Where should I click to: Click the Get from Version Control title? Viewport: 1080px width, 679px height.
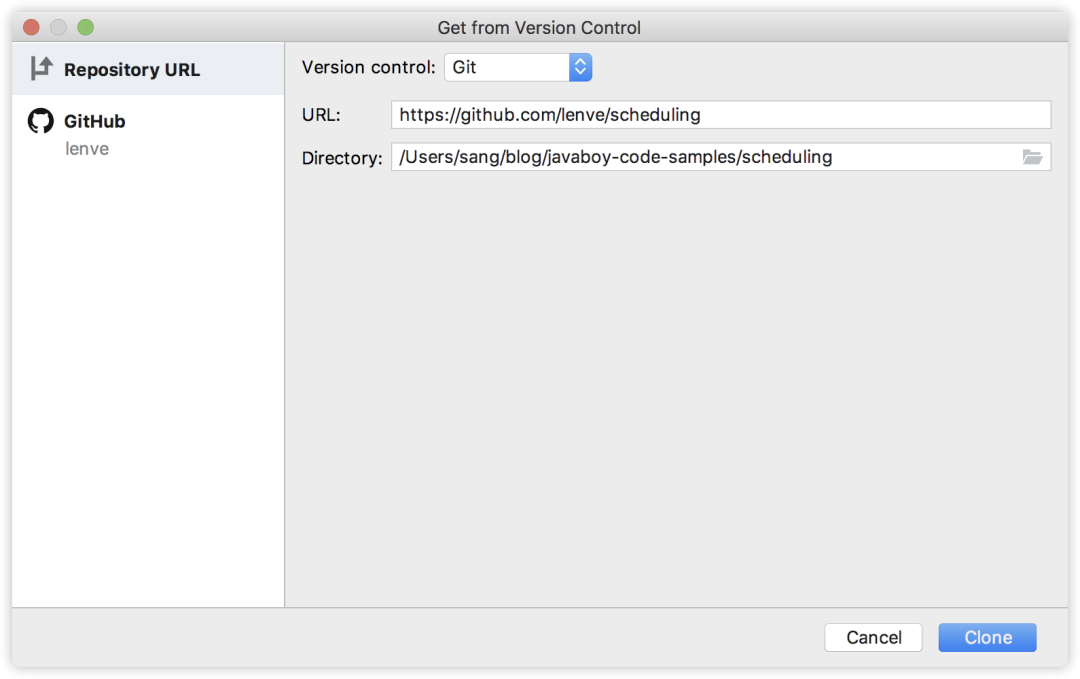[539, 28]
